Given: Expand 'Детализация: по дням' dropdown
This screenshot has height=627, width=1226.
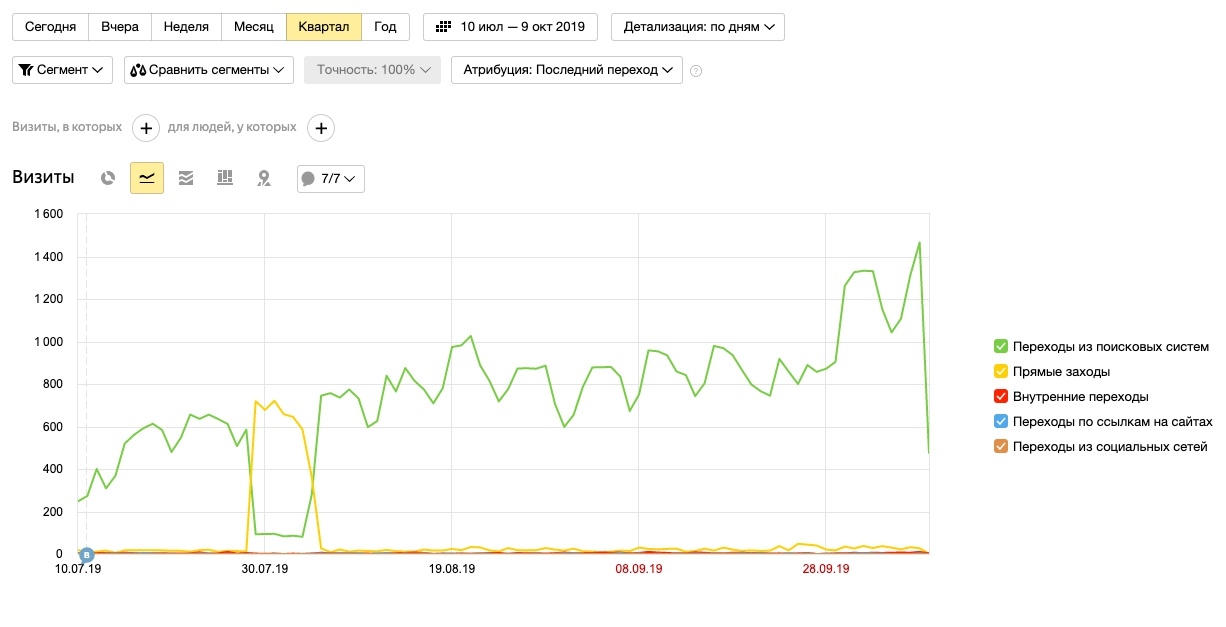Looking at the screenshot, I should click(x=698, y=27).
